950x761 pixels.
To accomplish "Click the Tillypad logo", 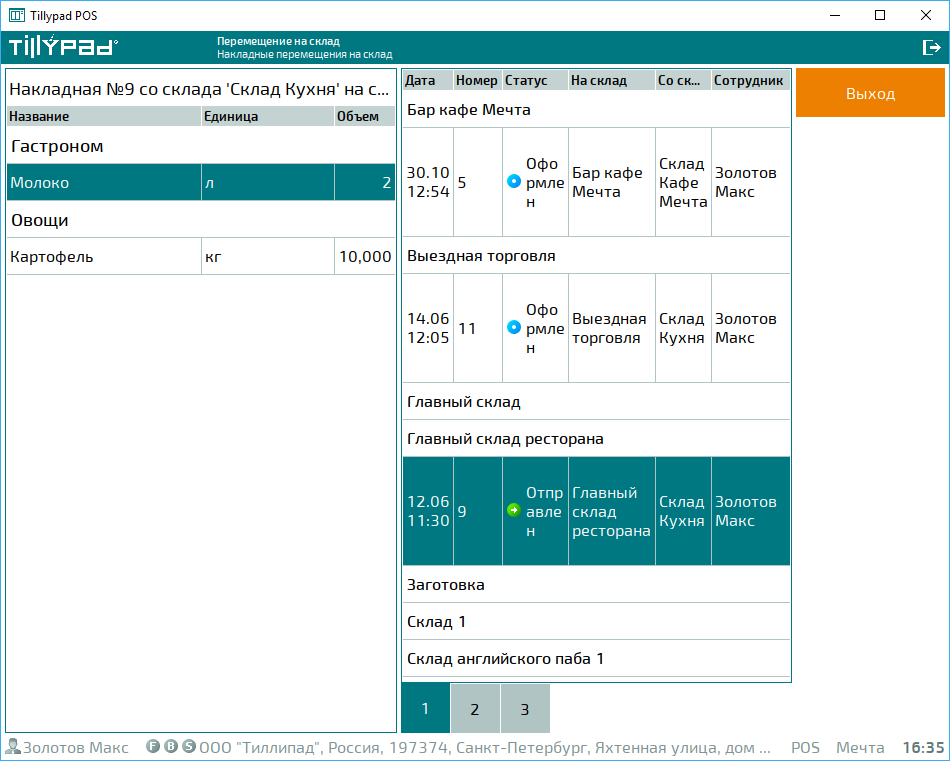I will click(x=63, y=47).
